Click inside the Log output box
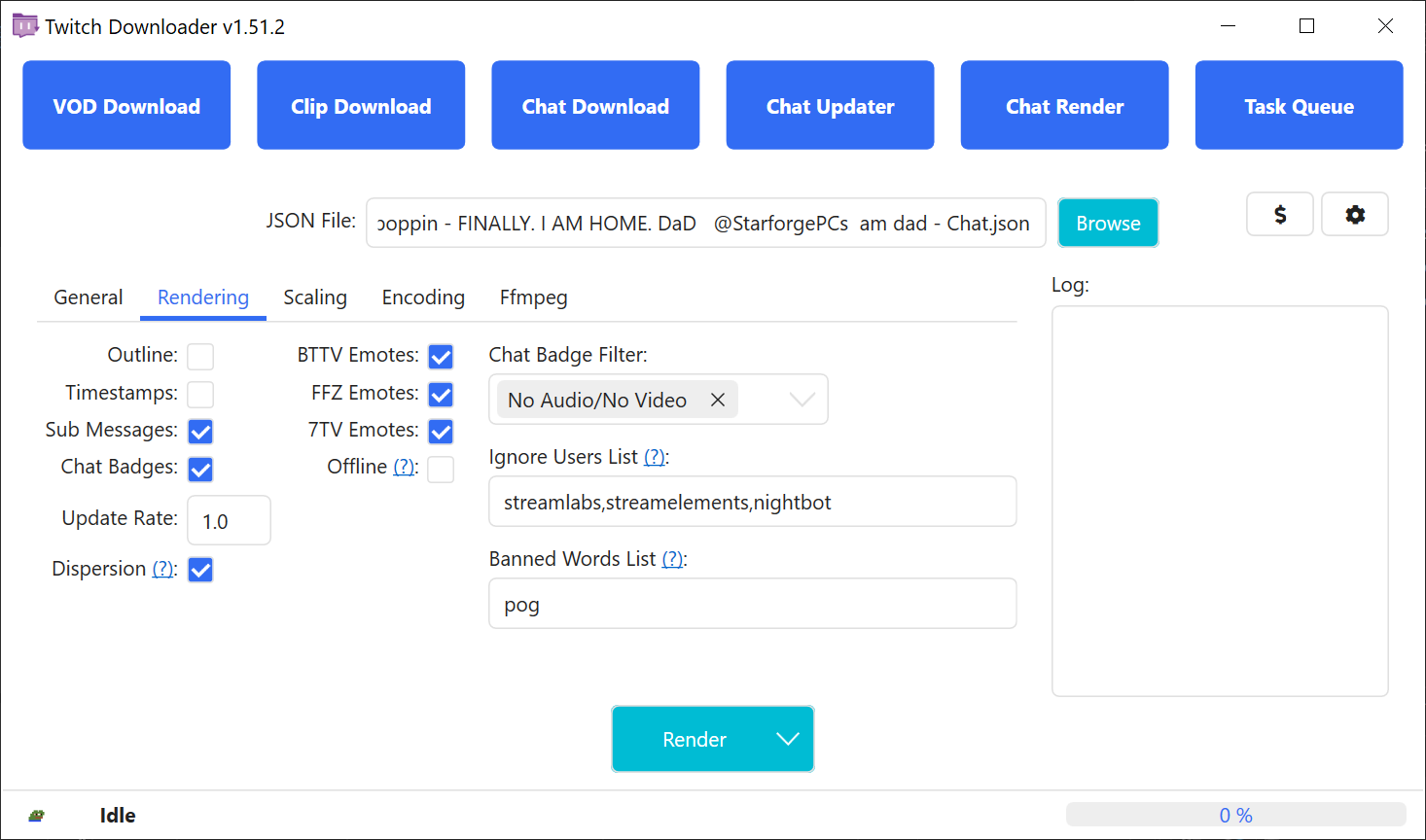Image resolution: width=1426 pixels, height=840 pixels. [1220, 502]
